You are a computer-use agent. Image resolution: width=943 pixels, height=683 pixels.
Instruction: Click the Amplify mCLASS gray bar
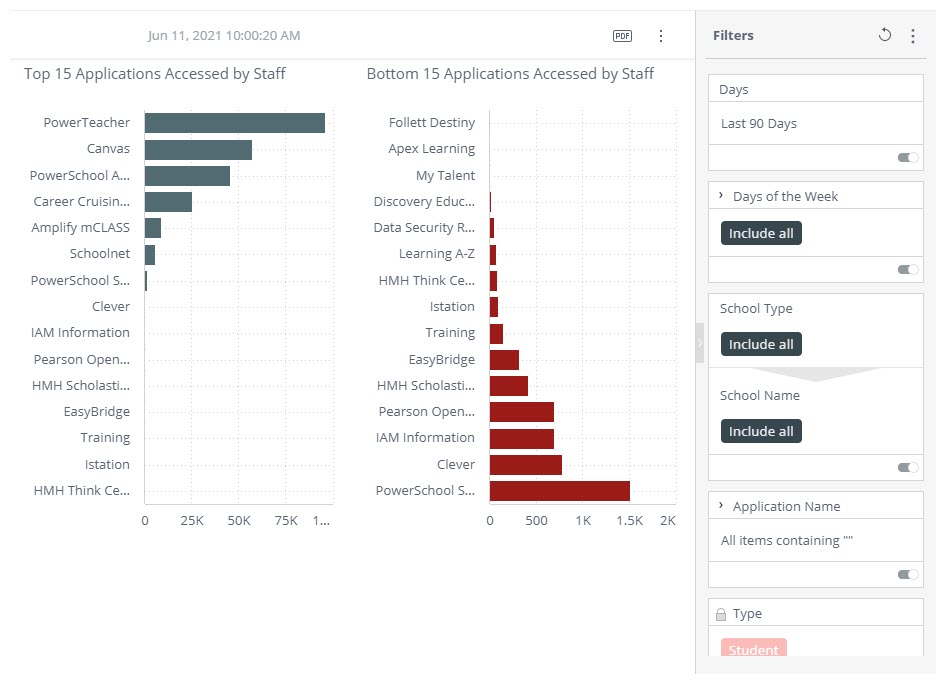coord(153,228)
